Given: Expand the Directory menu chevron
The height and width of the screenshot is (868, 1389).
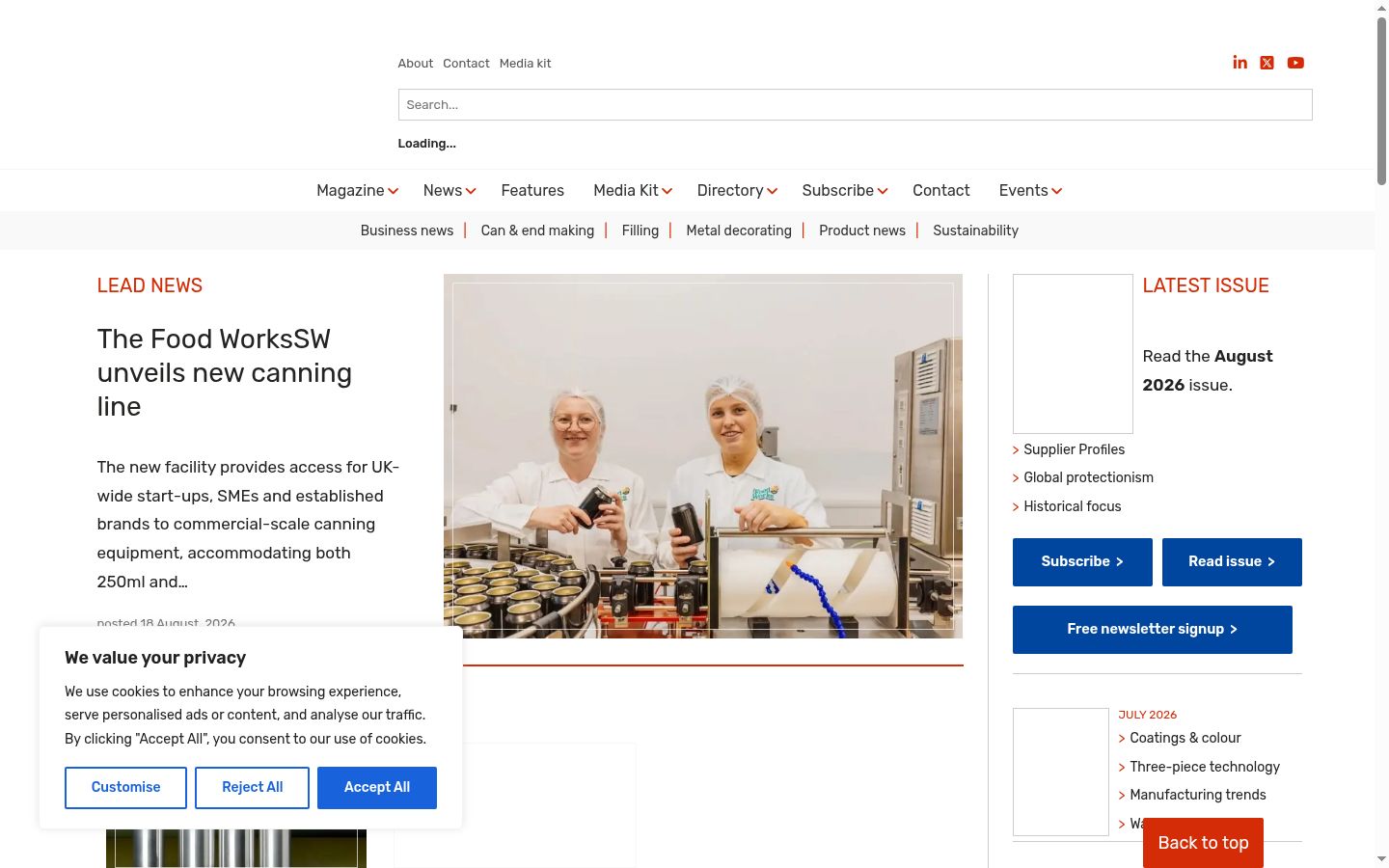Looking at the screenshot, I should (x=772, y=191).
